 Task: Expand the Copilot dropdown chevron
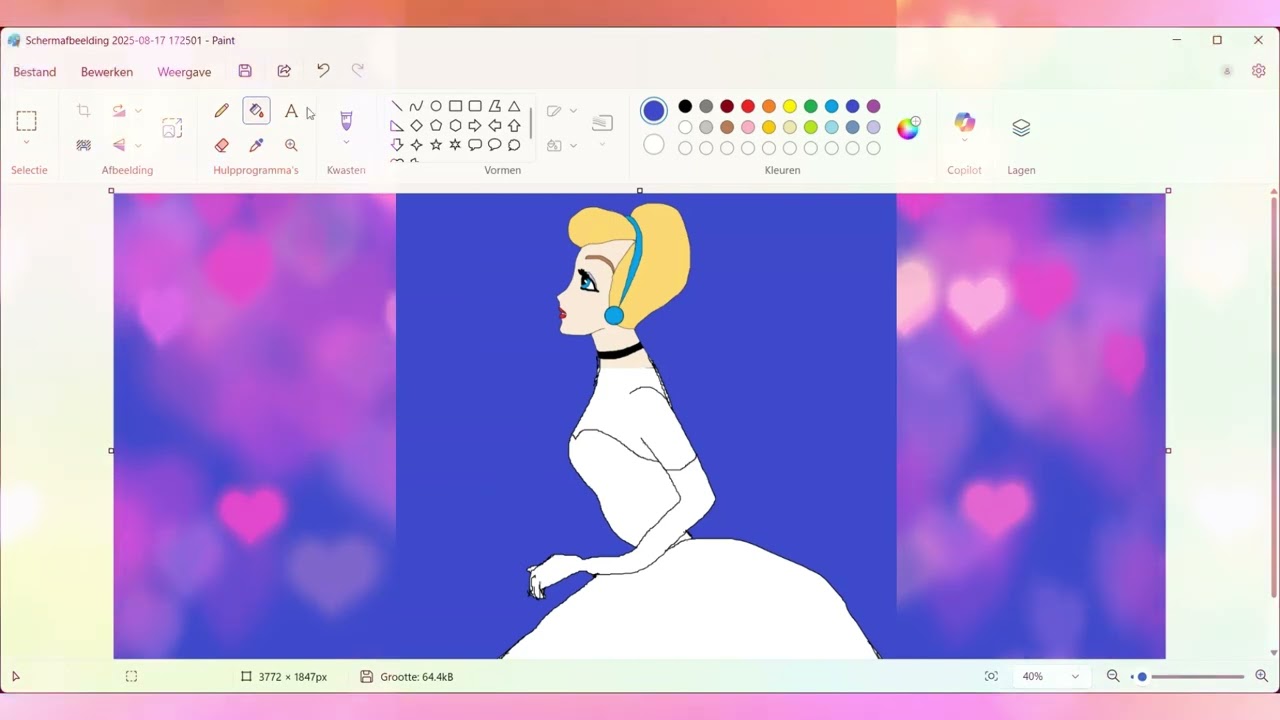pos(964,141)
